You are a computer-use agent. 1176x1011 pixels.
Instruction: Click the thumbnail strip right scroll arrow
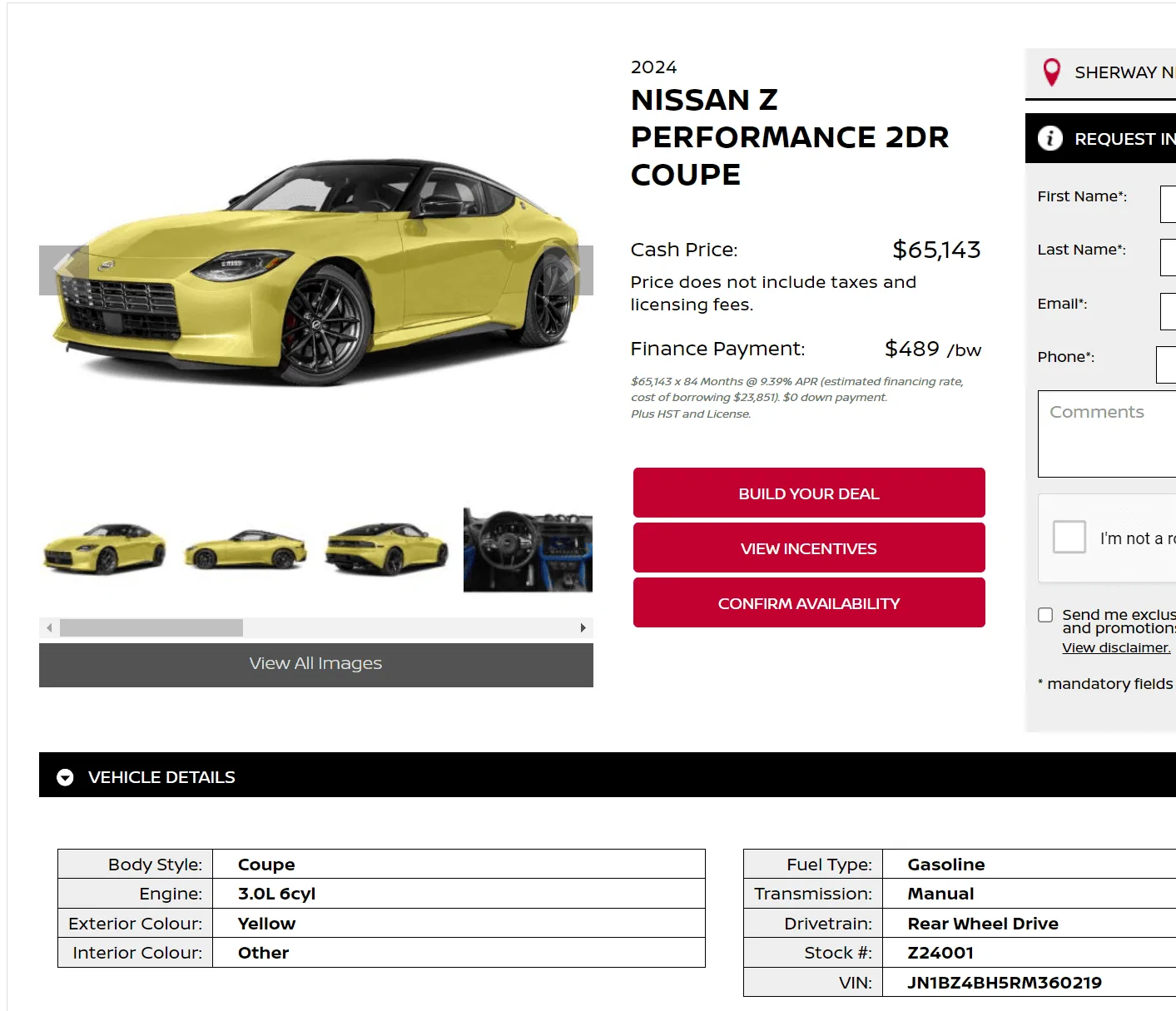coord(583,627)
